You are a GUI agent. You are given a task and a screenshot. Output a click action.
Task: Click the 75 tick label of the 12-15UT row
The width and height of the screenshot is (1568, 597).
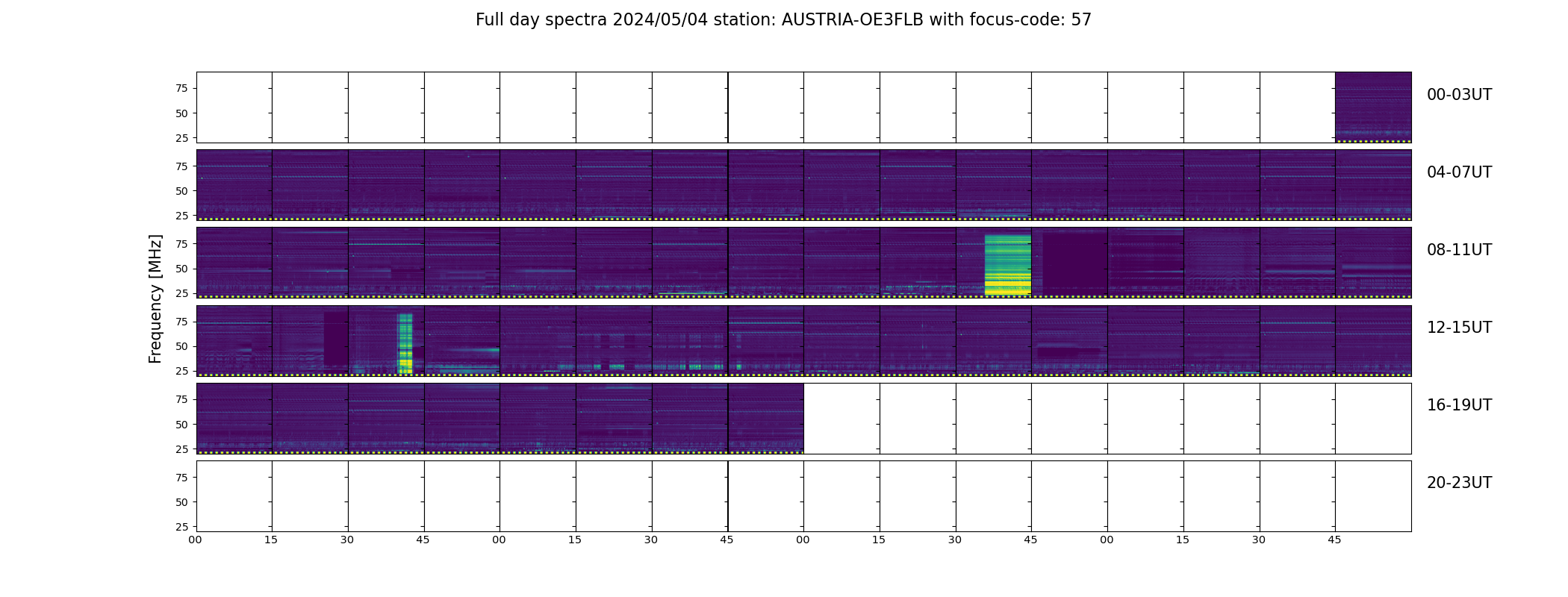click(181, 322)
